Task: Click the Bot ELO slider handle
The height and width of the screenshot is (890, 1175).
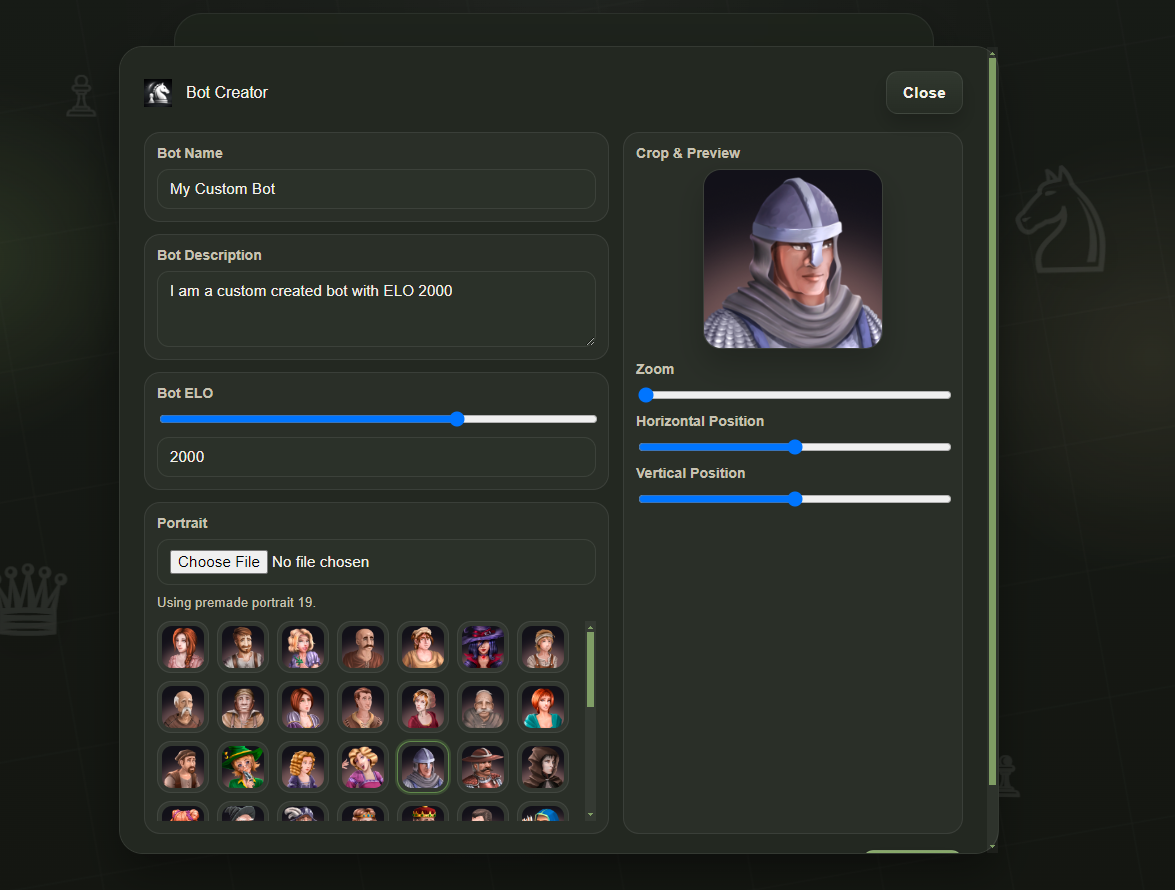Action: (457, 419)
